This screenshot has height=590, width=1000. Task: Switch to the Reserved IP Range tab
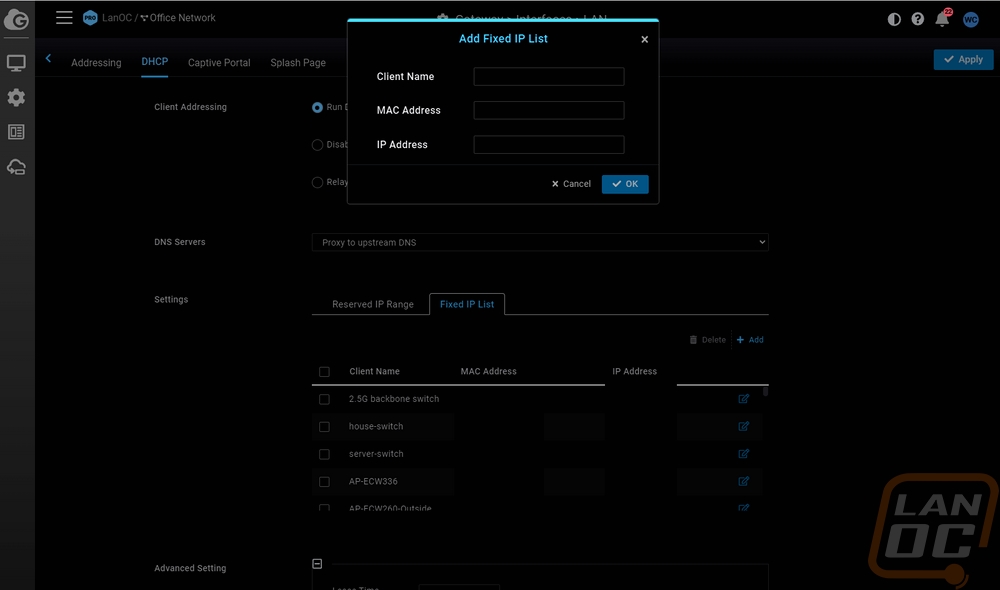pyautogui.click(x=372, y=304)
